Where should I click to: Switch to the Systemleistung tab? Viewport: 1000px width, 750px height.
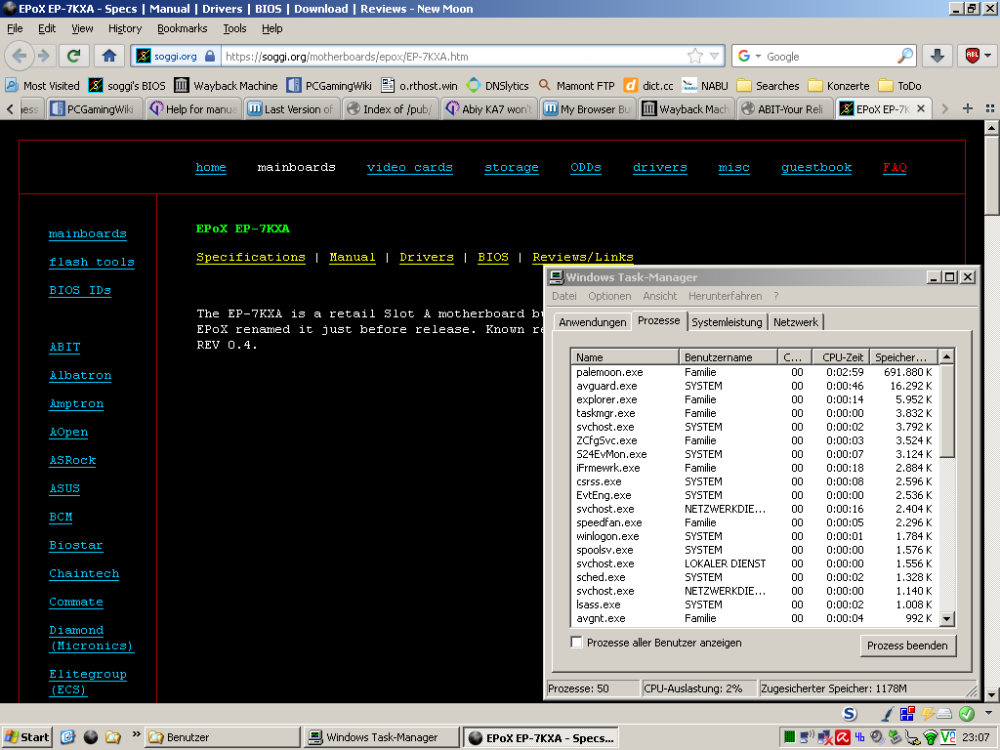tap(726, 322)
